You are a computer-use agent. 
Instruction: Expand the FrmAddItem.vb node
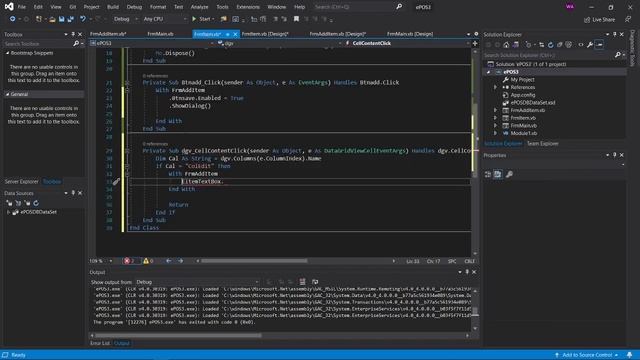496,110
